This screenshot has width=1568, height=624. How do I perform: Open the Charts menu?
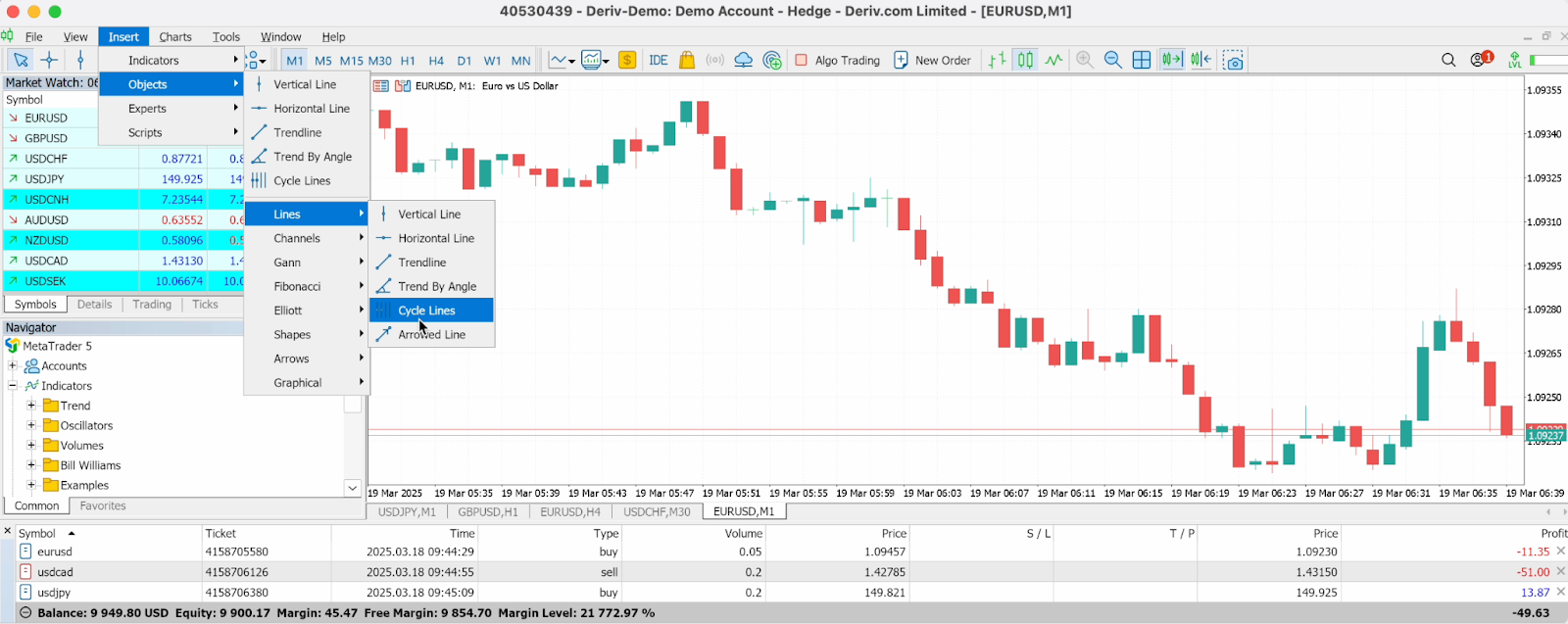coord(175,36)
